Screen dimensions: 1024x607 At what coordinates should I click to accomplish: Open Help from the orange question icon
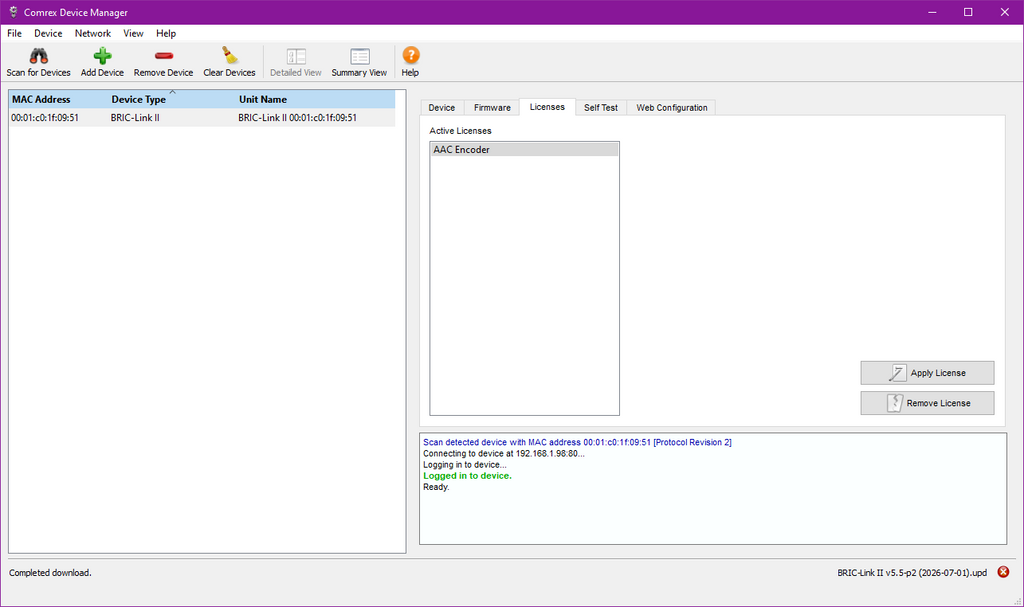[410, 56]
